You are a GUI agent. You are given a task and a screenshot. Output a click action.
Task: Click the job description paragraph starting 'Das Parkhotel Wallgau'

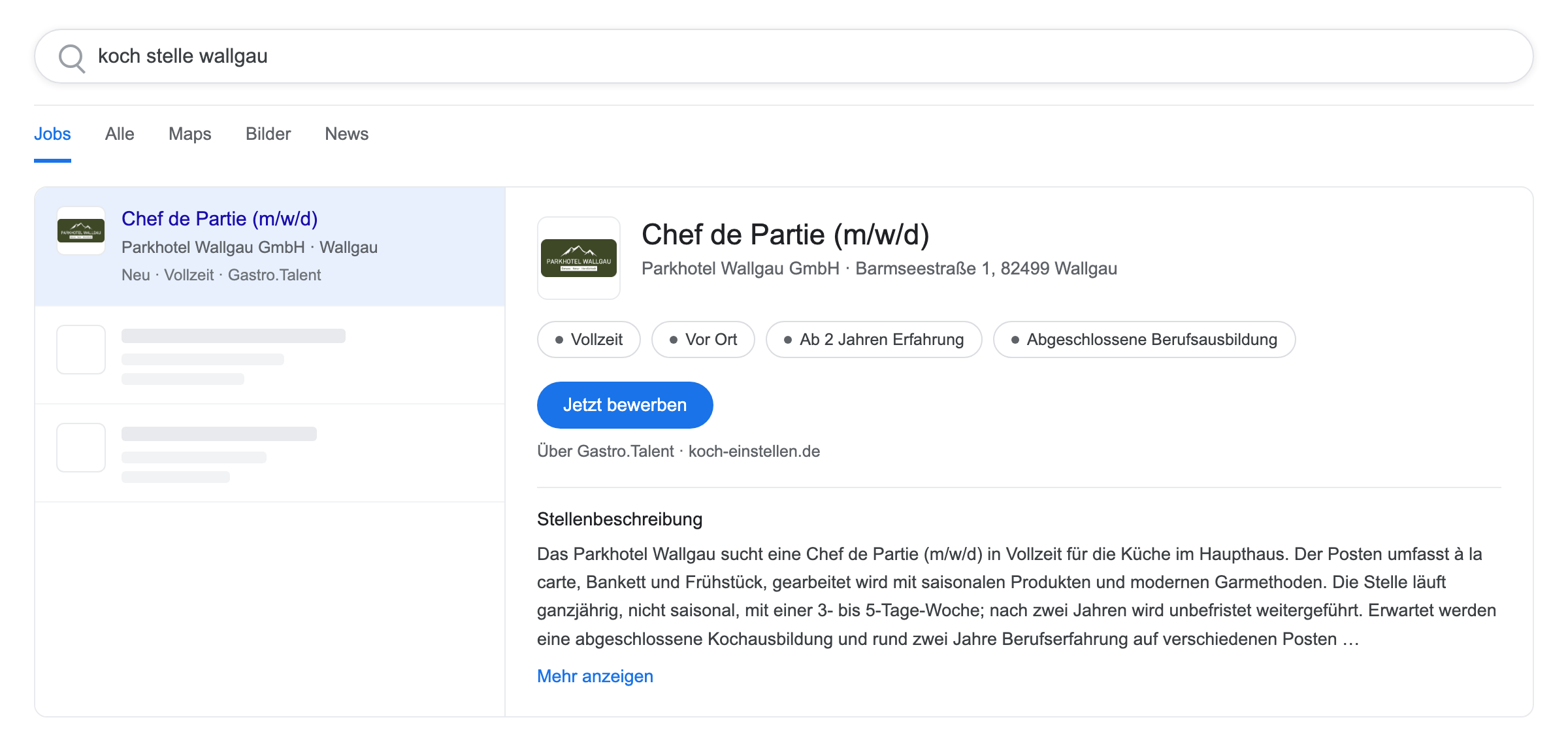point(1017,596)
